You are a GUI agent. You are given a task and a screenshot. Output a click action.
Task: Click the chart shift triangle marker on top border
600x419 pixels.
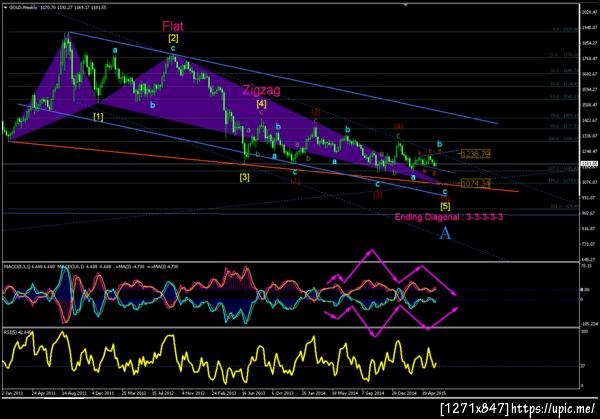tap(405, 5)
